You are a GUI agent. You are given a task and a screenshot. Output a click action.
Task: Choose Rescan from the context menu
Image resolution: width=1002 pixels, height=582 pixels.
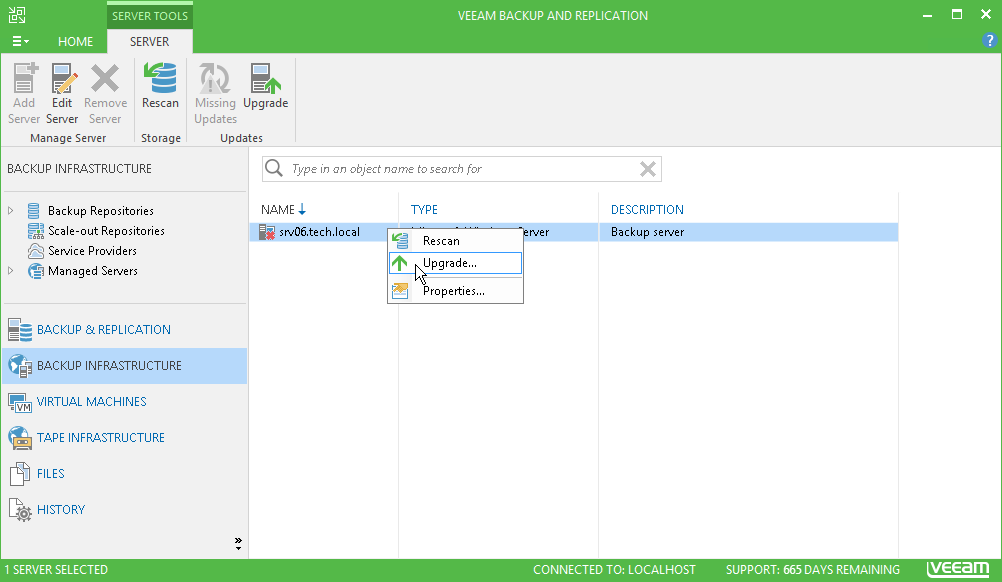tap(456, 241)
